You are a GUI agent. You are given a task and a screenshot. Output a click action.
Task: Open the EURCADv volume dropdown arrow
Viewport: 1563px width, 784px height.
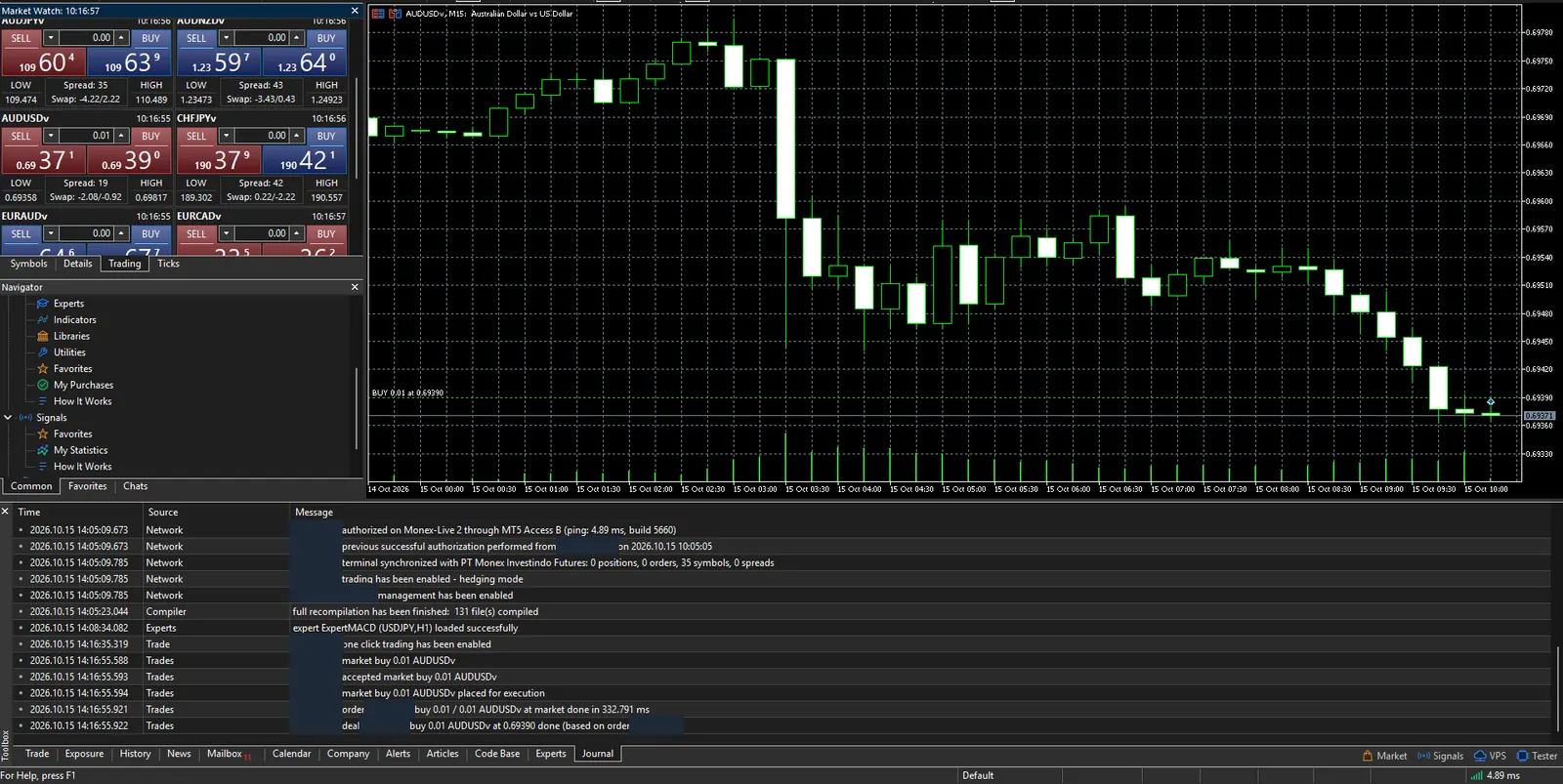(x=226, y=233)
